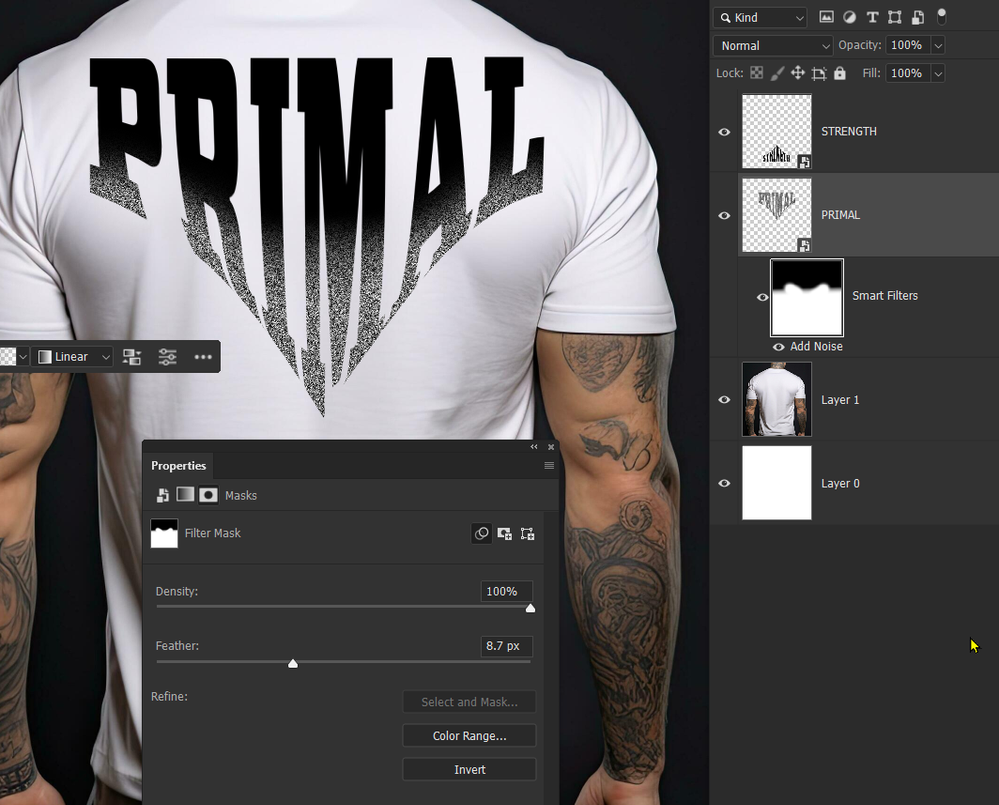Collapse the Properties panel double arrows
This screenshot has height=805, width=999.
[x=534, y=447]
